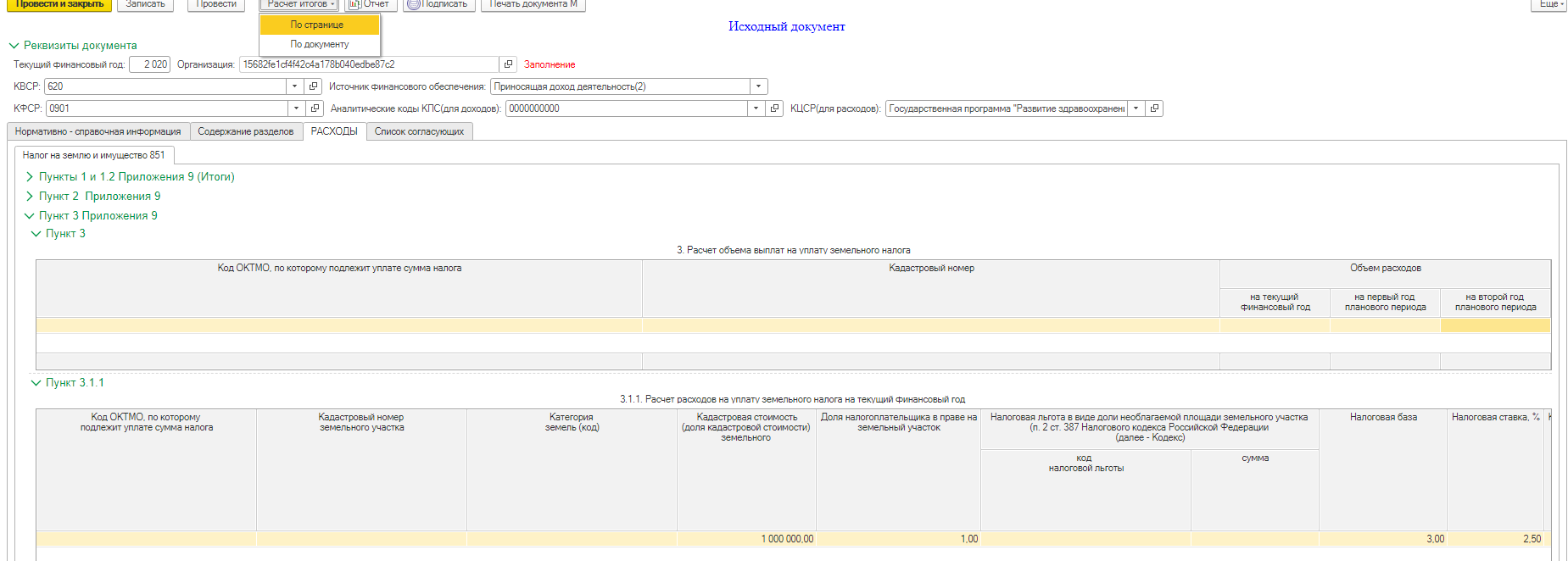The width and height of the screenshot is (1568, 561).
Task: Collapse the Пункт 3.1.1 section
Action: click(36, 383)
